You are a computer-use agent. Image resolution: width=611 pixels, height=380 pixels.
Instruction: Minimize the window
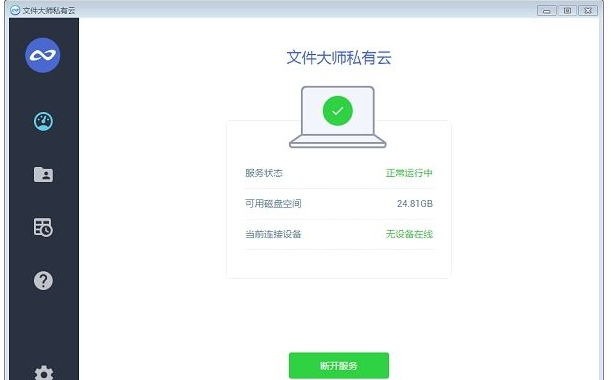(547, 11)
